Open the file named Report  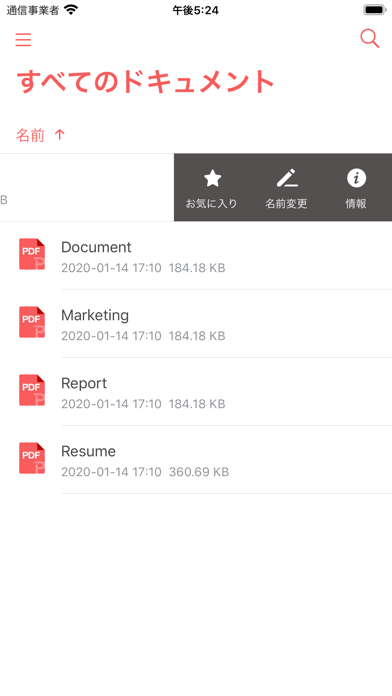click(x=196, y=392)
